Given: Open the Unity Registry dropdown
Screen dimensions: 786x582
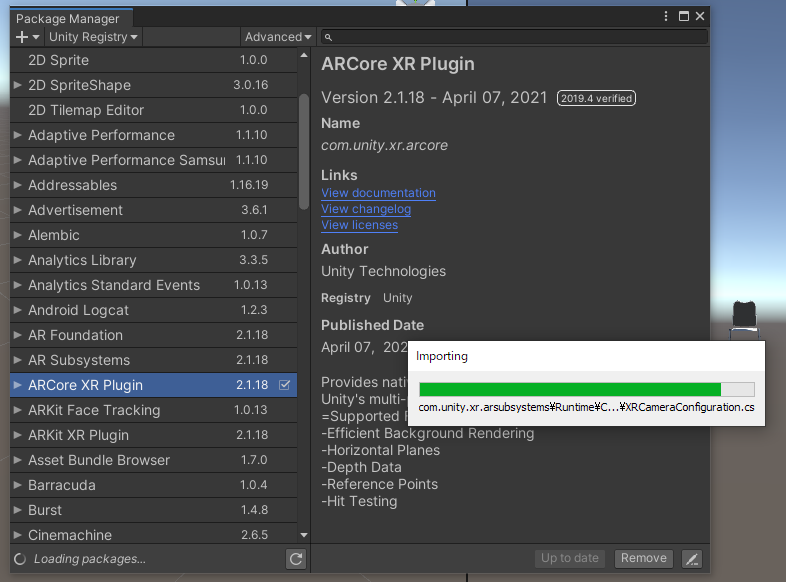Looking at the screenshot, I should [x=93, y=37].
